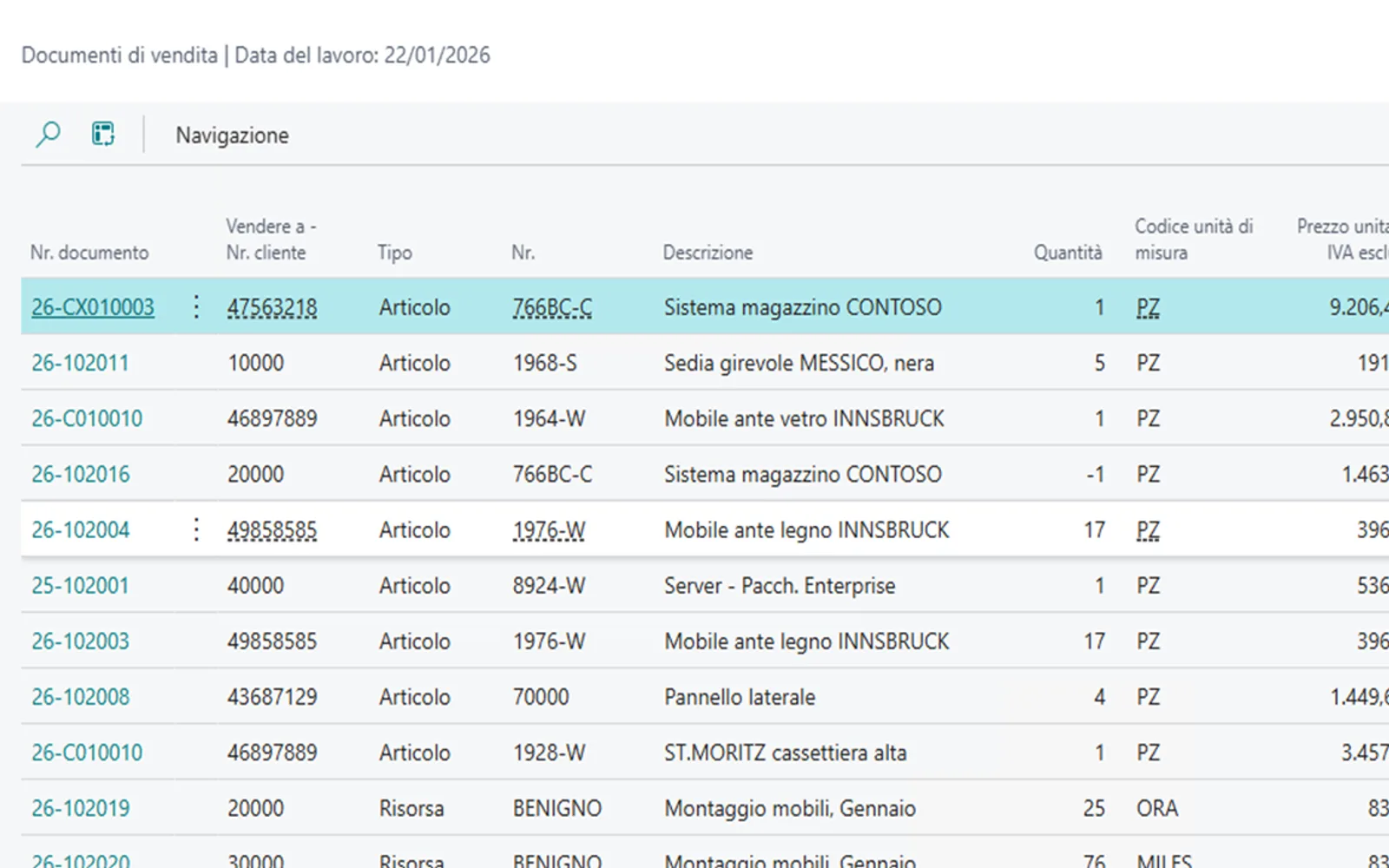The image size is (1389, 868).
Task: Click item number 1964-W
Action: (549, 418)
